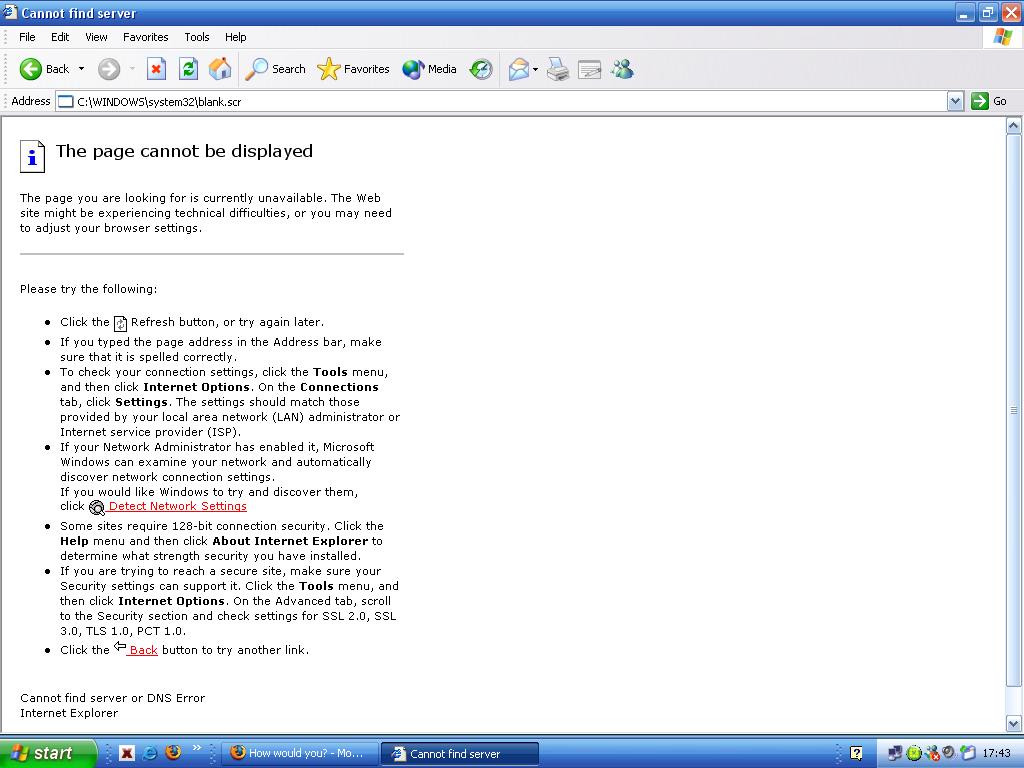This screenshot has height=768, width=1024.
Task: Open the Back button history dropdown arrow
Action: click(x=81, y=69)
